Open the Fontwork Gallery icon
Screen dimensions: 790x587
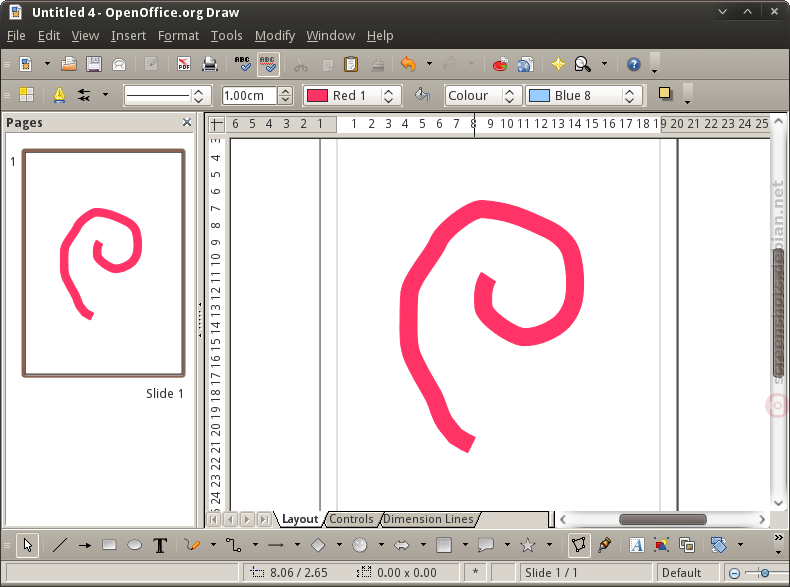point(637,545)
